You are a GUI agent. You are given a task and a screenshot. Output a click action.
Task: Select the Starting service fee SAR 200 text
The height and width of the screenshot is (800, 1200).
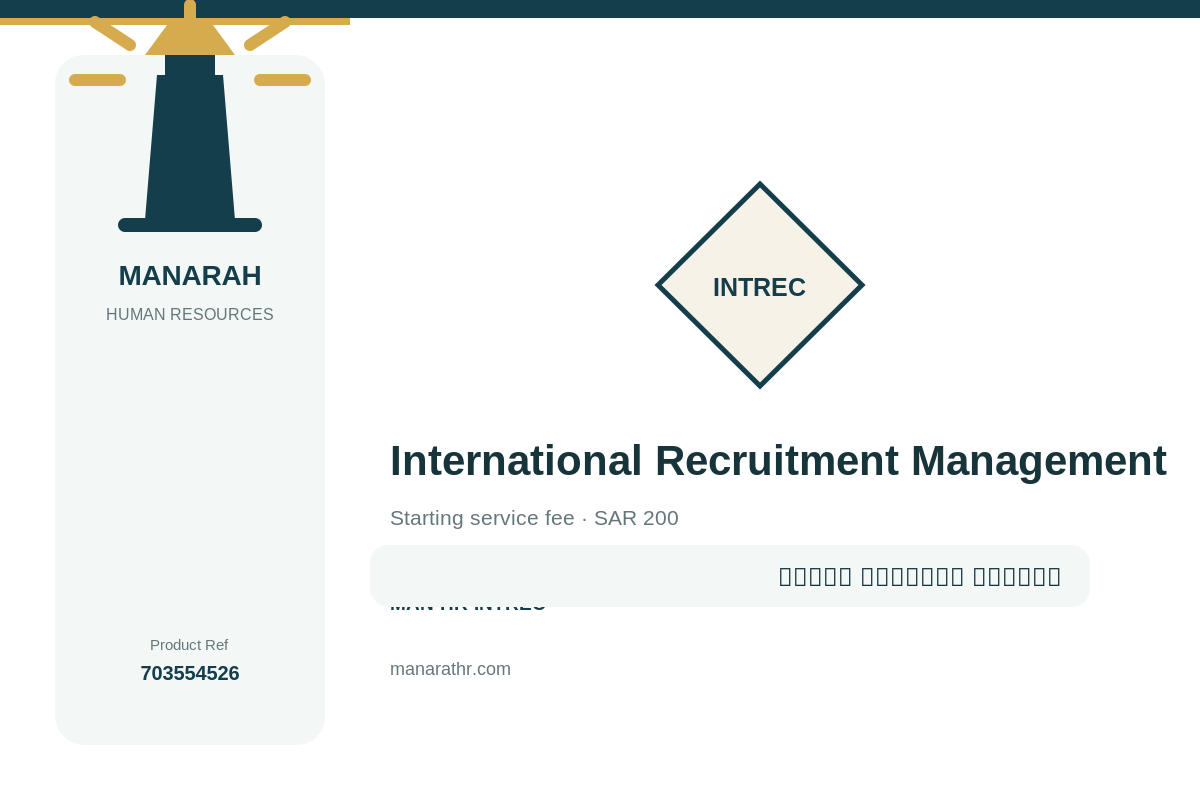tap(534, 518)
